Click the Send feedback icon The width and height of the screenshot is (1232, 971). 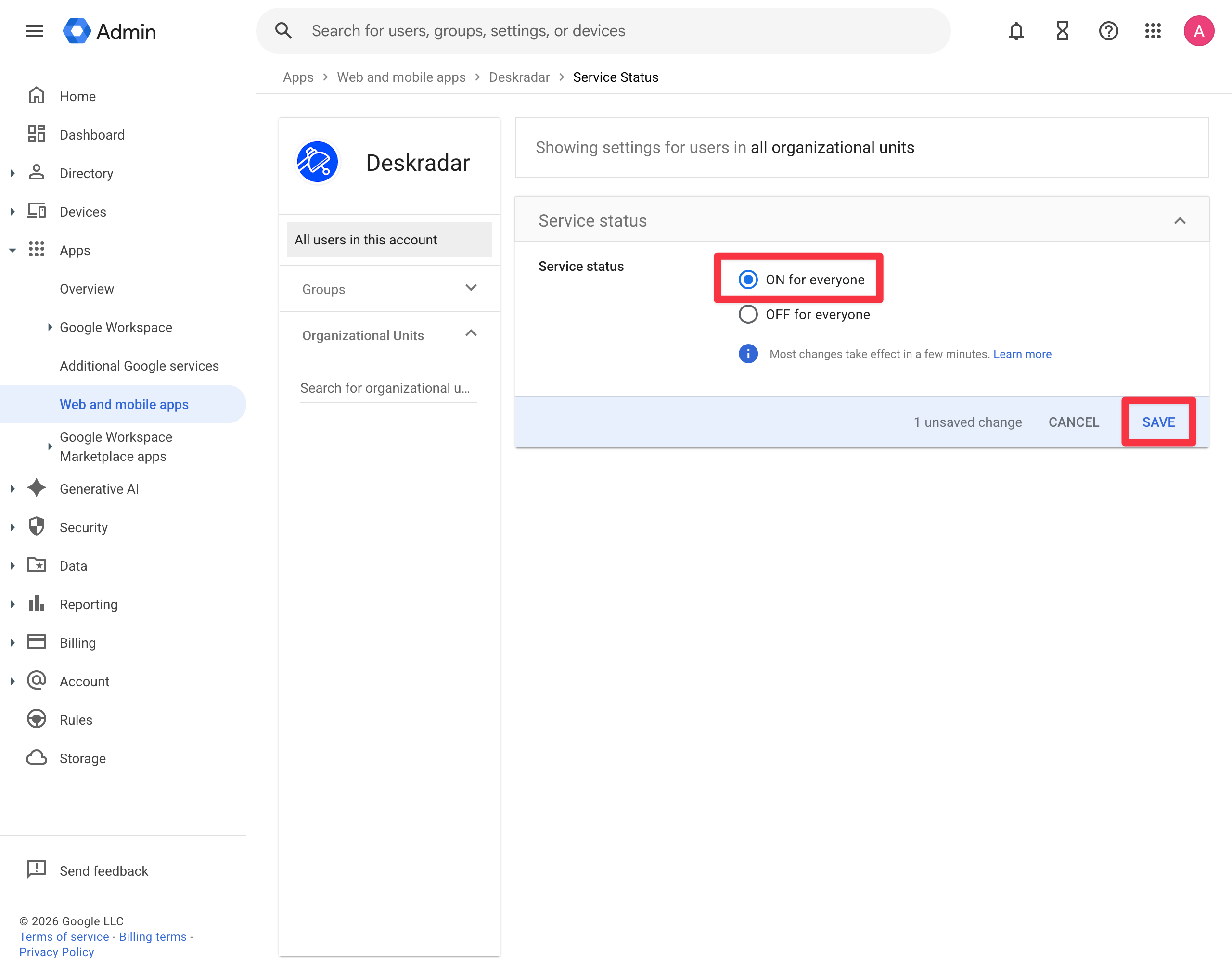point(37,870)
